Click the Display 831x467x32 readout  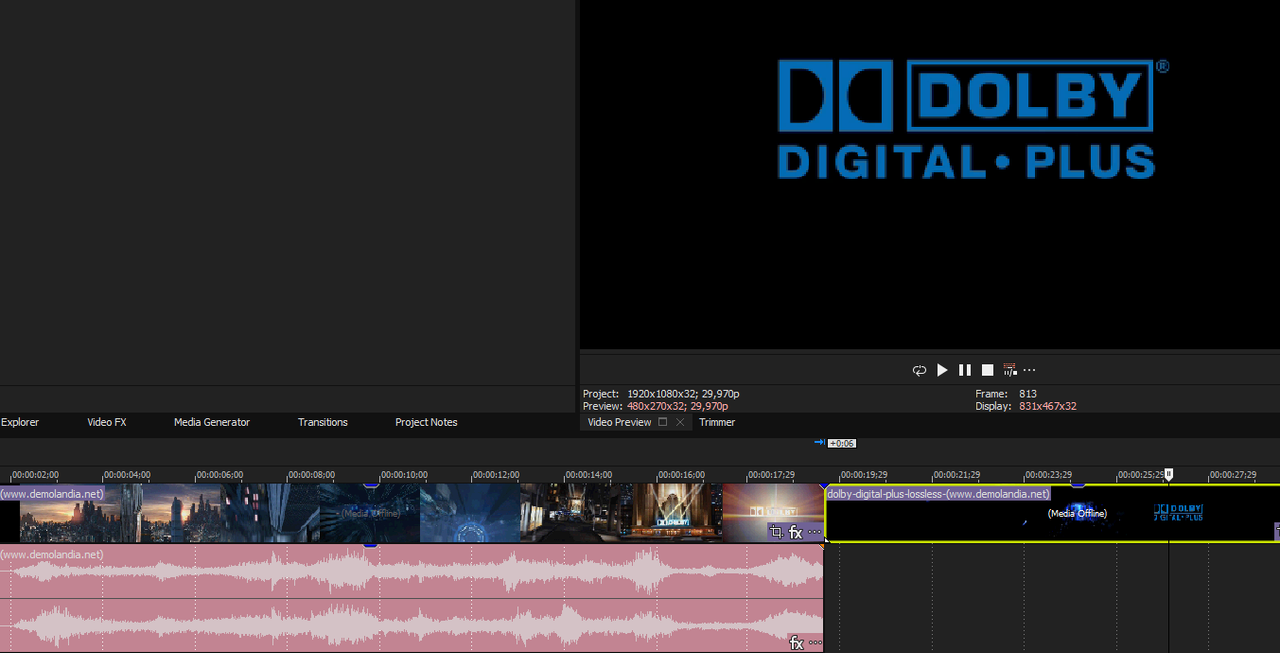point(1026,406)
